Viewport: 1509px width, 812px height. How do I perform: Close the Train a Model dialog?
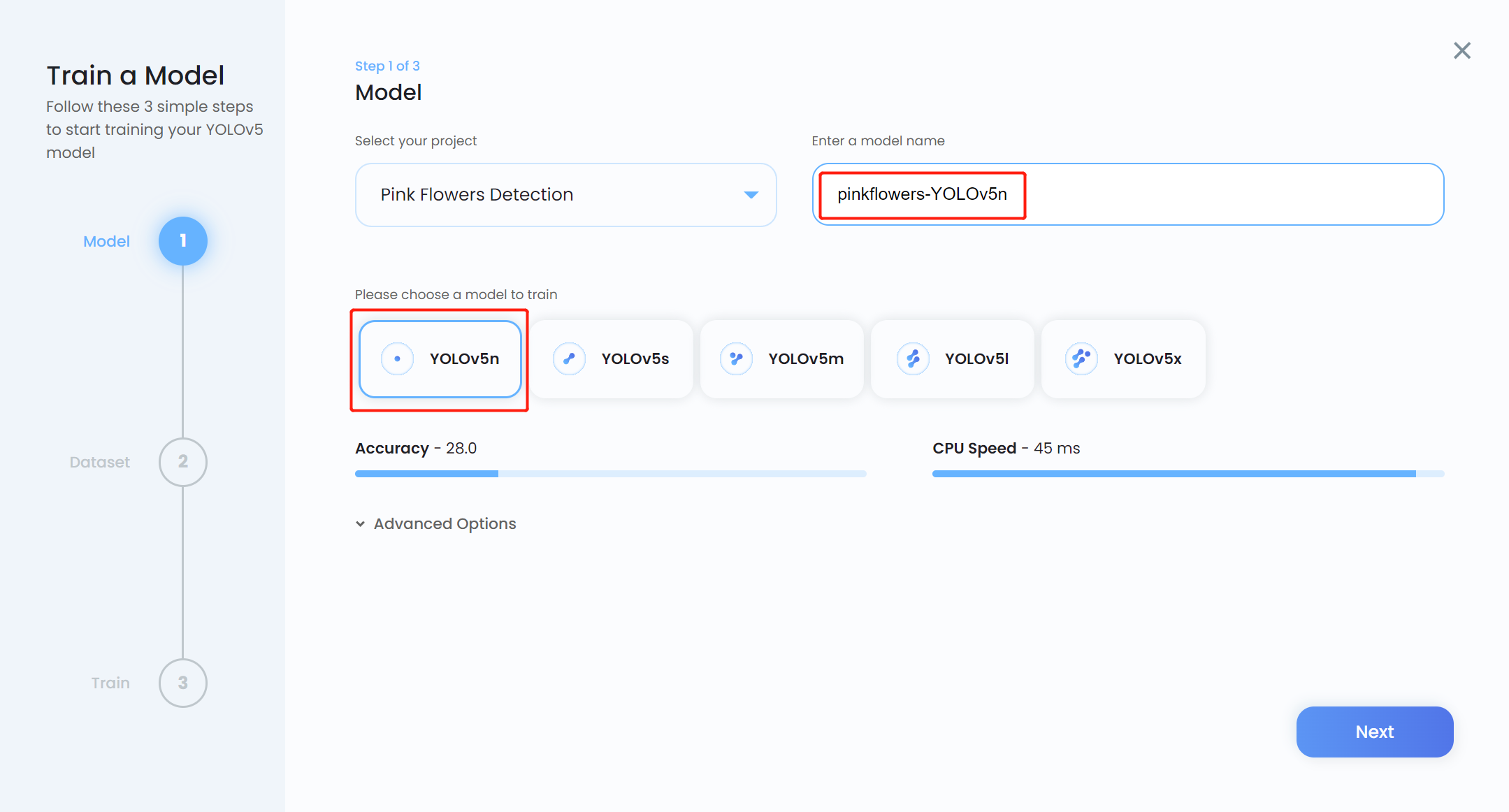coord(1461,50)
